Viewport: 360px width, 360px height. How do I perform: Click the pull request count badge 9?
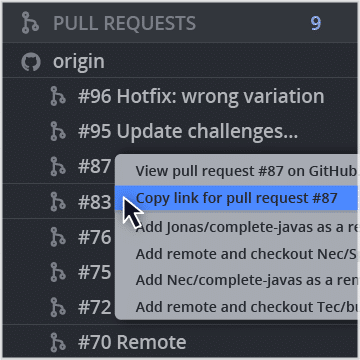[316, 23]
